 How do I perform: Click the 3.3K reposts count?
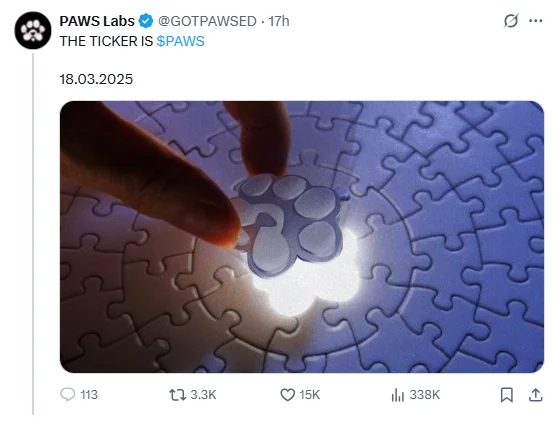pyautogui.click(x=203, y=395)
